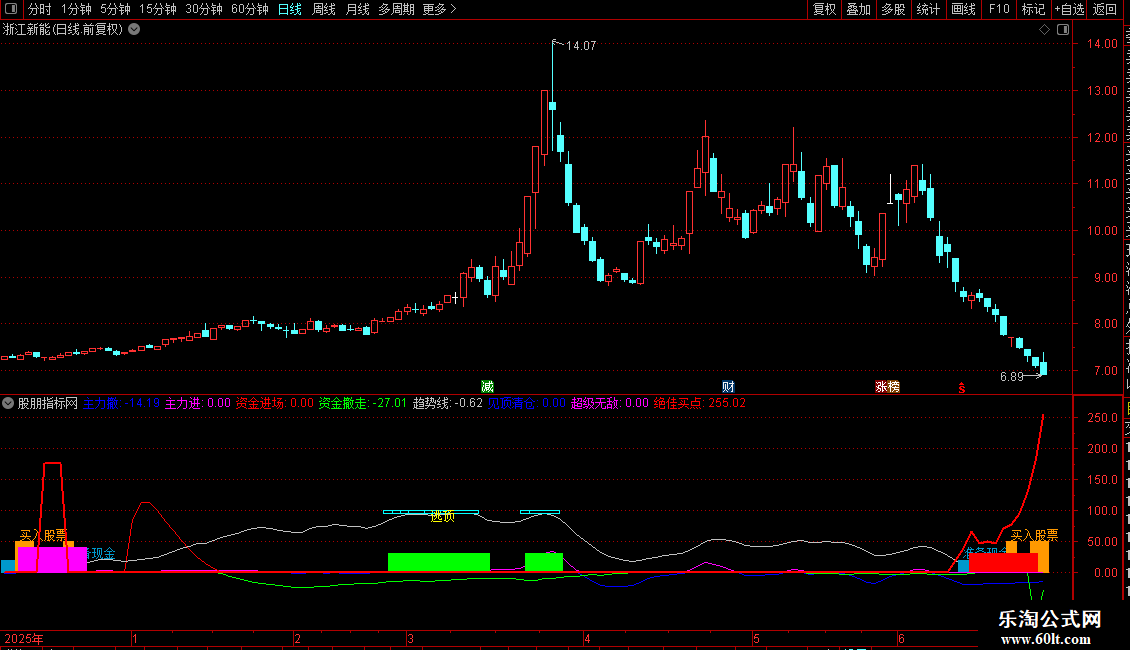Expand the 更多 periods menu
Screen dimensions: 1130x650
pos(440,9)
